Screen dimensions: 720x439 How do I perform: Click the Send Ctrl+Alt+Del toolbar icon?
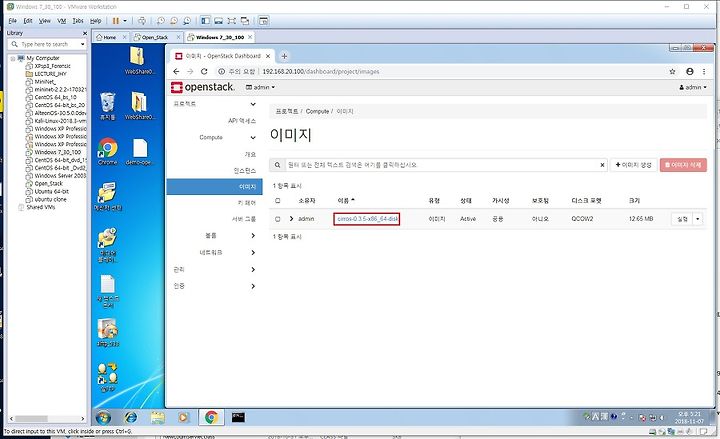coord(142,21)
